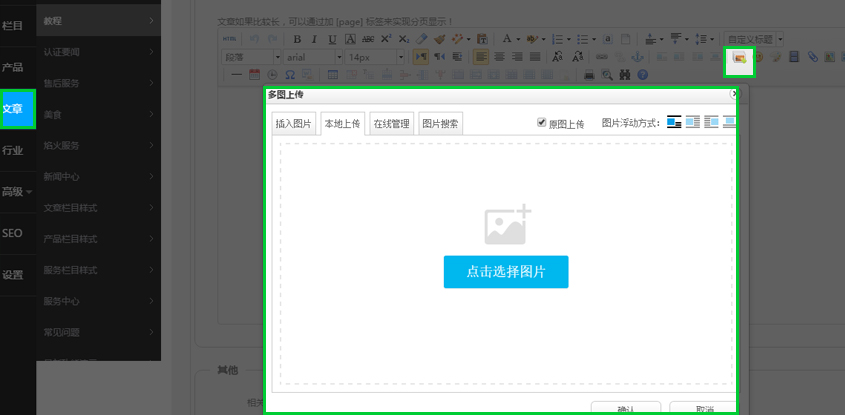Click the print icon in editor toolbar

(x=590, y=75)
